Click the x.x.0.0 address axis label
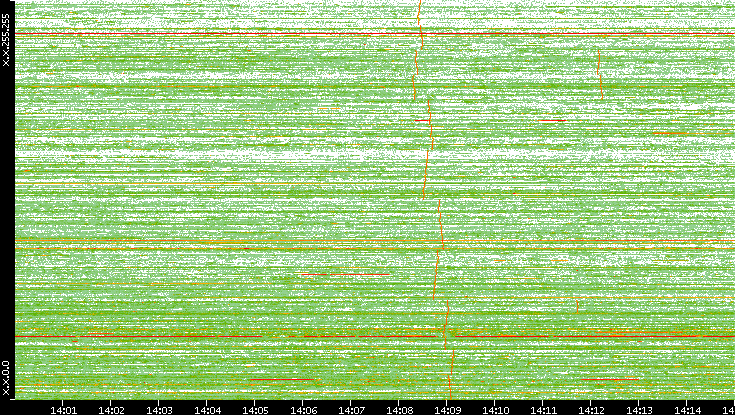735x415 pixels. pyautogui.click(x=6, y=378)
